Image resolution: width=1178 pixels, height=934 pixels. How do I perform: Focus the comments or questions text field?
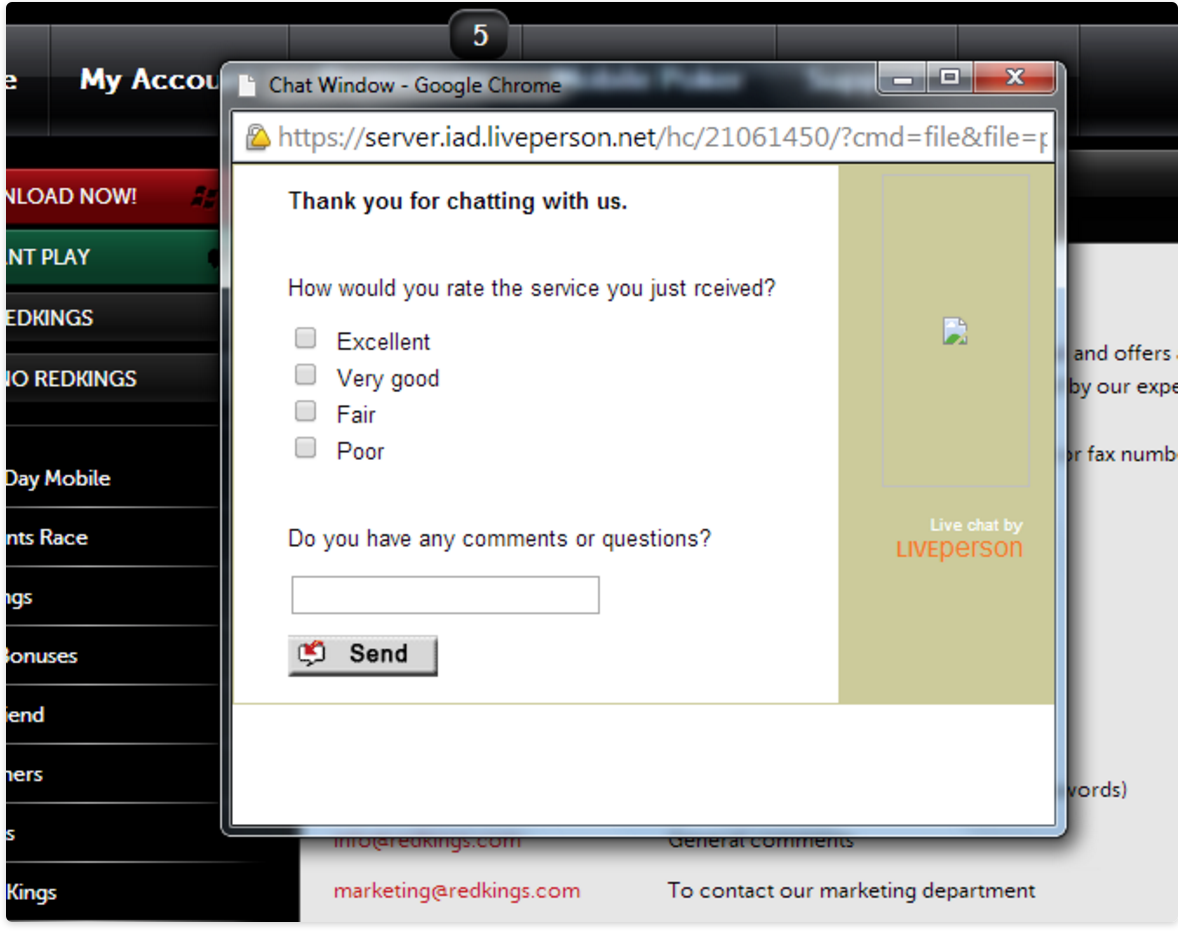446,595
